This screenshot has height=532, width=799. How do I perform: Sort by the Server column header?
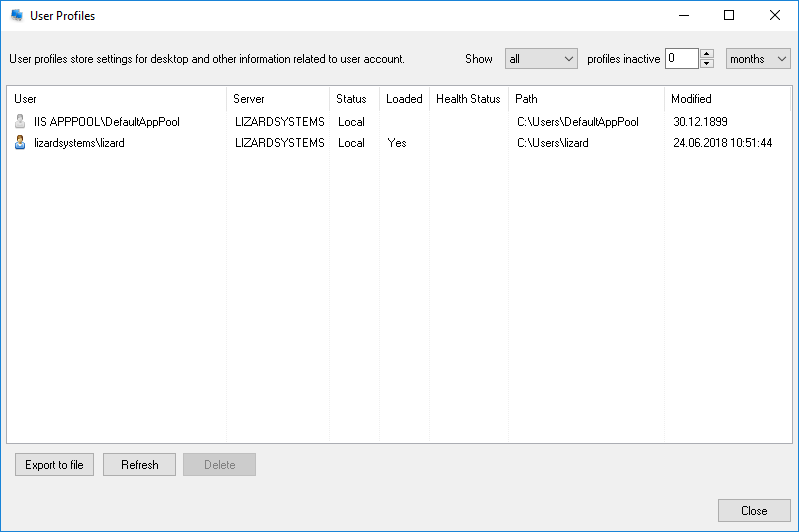(277, 99)
